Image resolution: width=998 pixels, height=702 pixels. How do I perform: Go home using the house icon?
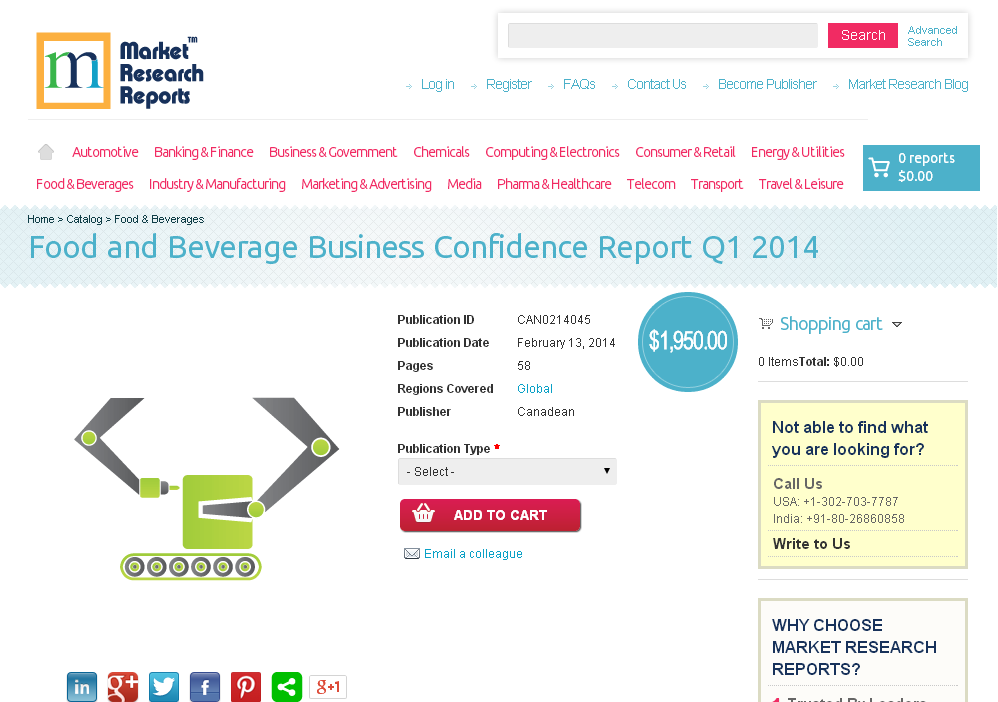click(45, 150)
